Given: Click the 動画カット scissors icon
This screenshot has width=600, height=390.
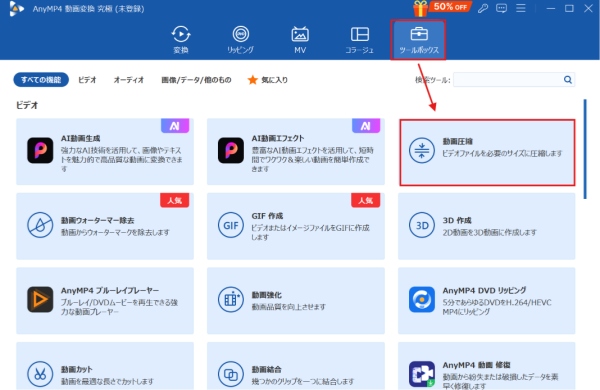Looking at the screenshot, I should tap(40, 374).
